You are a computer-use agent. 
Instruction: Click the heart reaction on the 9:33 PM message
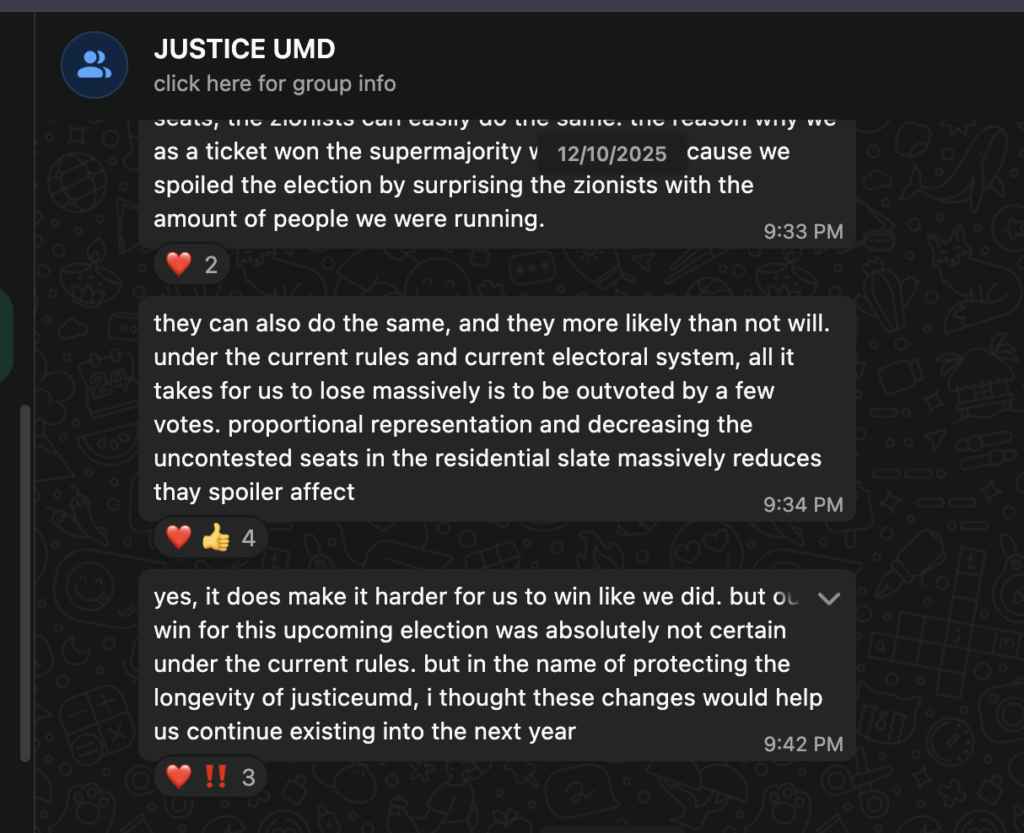[x=179, y=265]
